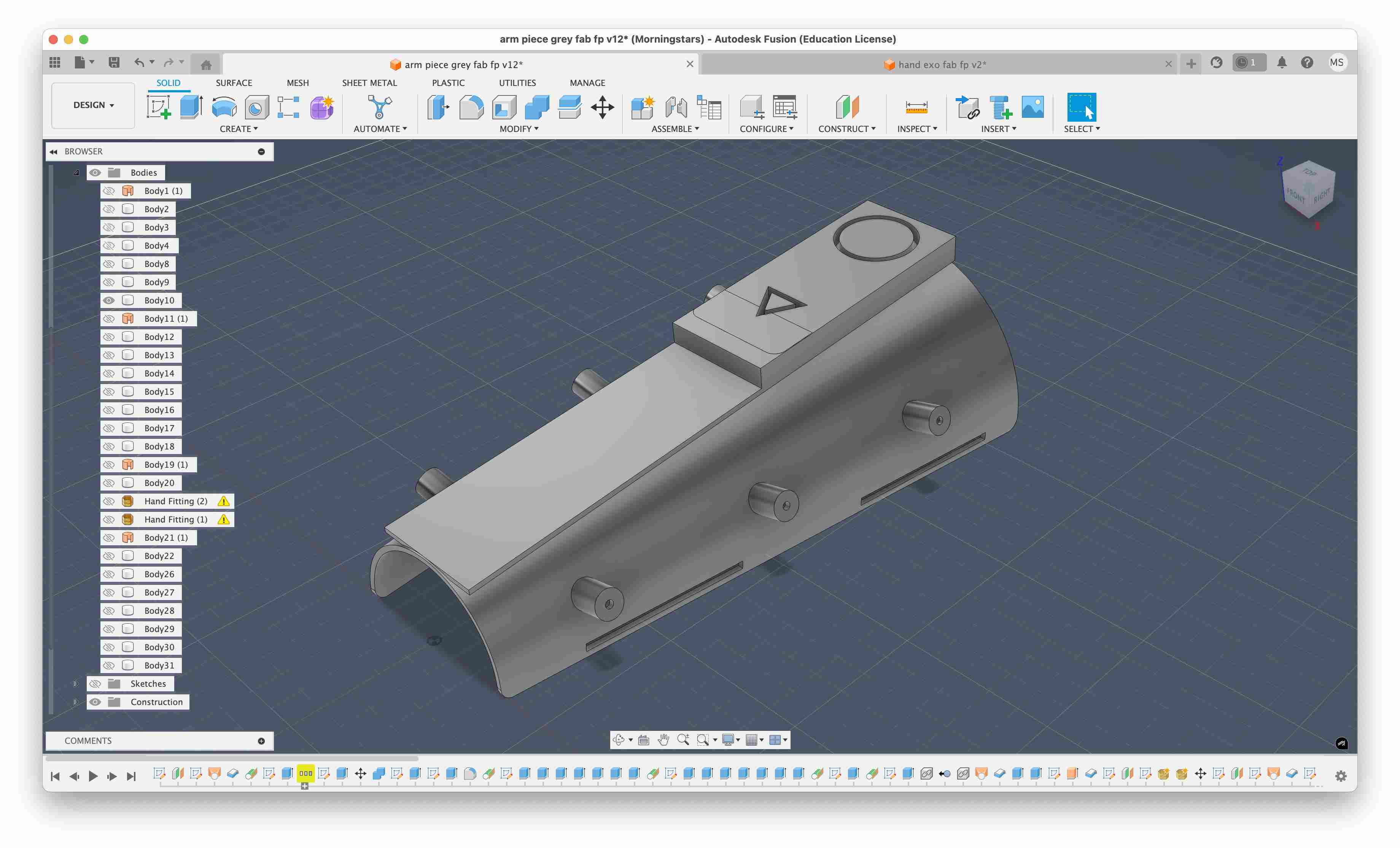Show Body20 using eye icon
This screenshot has width=1400, height=848.
(x=109, y=483)
